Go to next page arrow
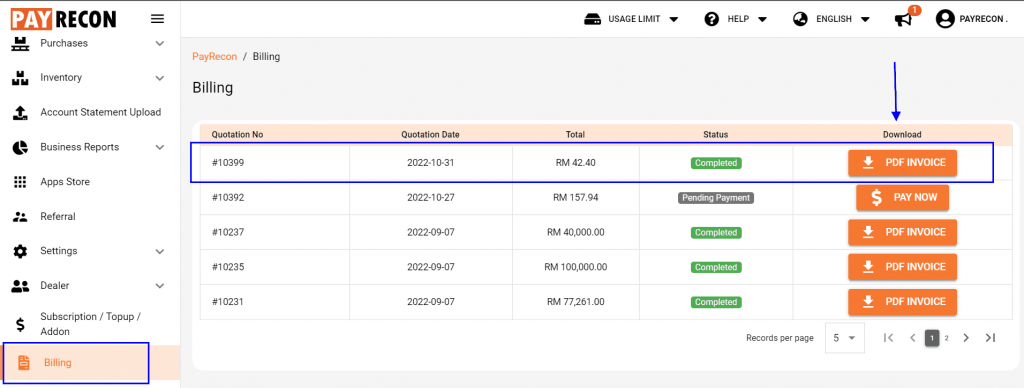The width and height of the screenshot is (1024, 388). pyautogui.click(x=967, y=338)
